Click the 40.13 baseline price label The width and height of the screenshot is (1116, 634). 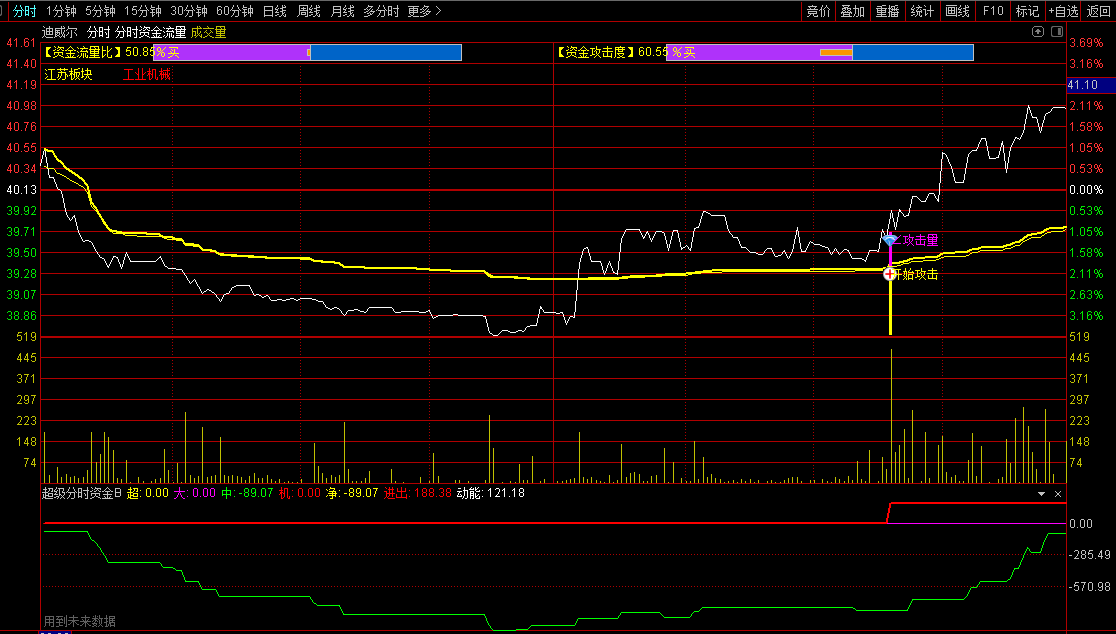[x=21, y=189]
